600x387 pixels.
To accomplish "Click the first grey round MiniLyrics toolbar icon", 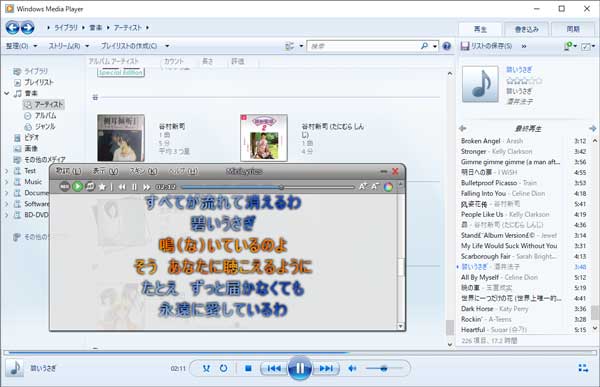I will 65,186.
